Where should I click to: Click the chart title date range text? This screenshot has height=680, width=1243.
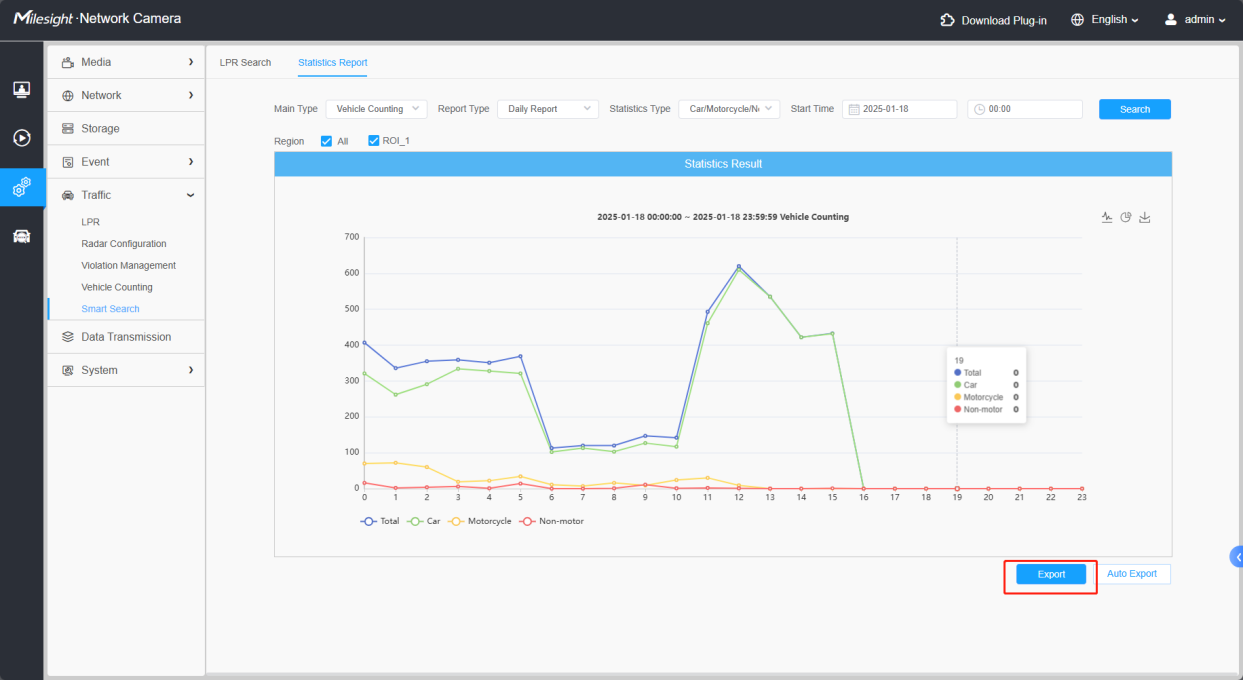click(x=723, y=217)
